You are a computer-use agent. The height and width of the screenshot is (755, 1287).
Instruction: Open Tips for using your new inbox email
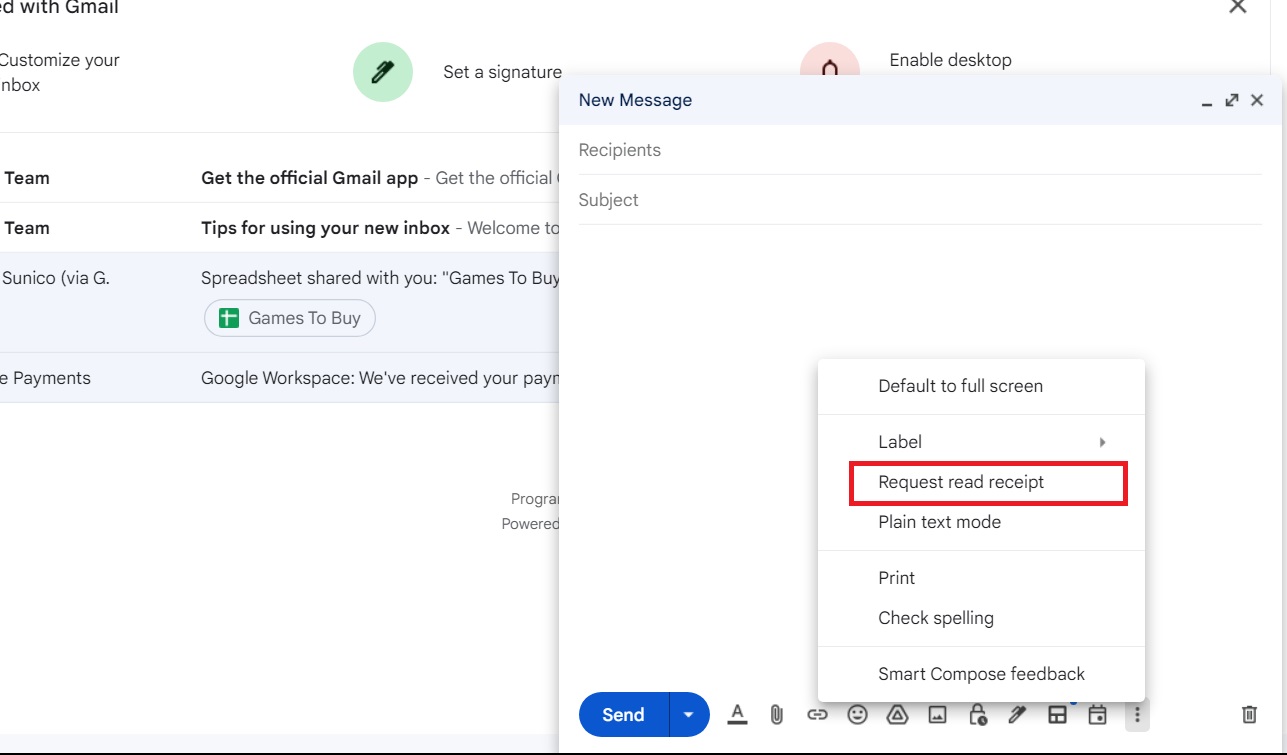click(x=280, y=228)
